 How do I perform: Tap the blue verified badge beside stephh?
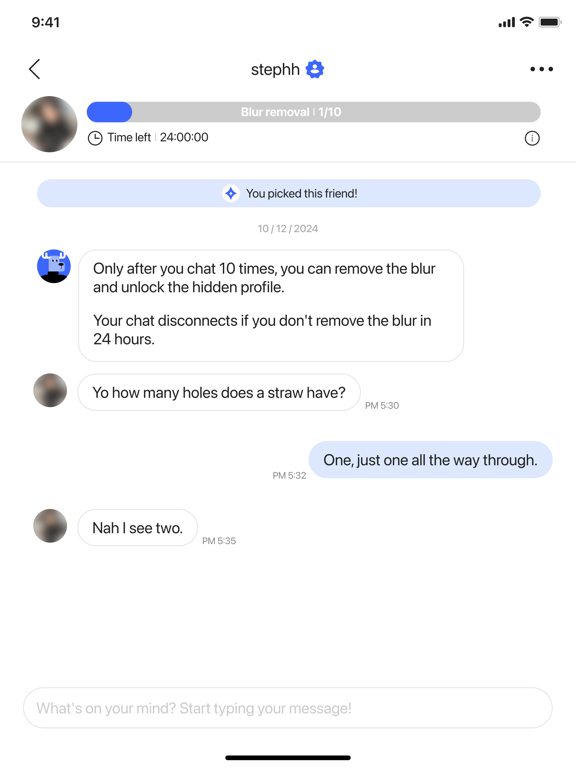click(x=314, y=69)
